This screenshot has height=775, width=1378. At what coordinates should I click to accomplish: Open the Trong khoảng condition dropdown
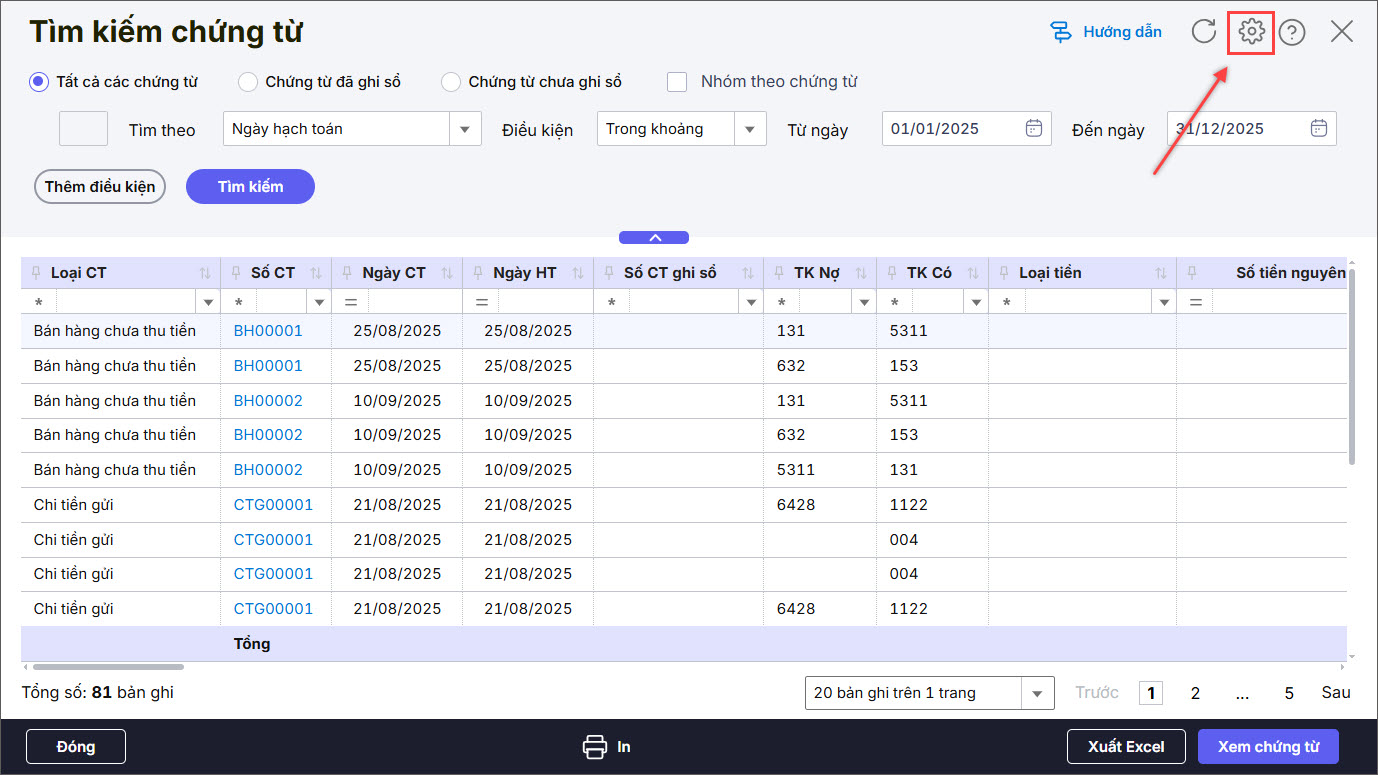pyautogui.click(x=749, y=129)
